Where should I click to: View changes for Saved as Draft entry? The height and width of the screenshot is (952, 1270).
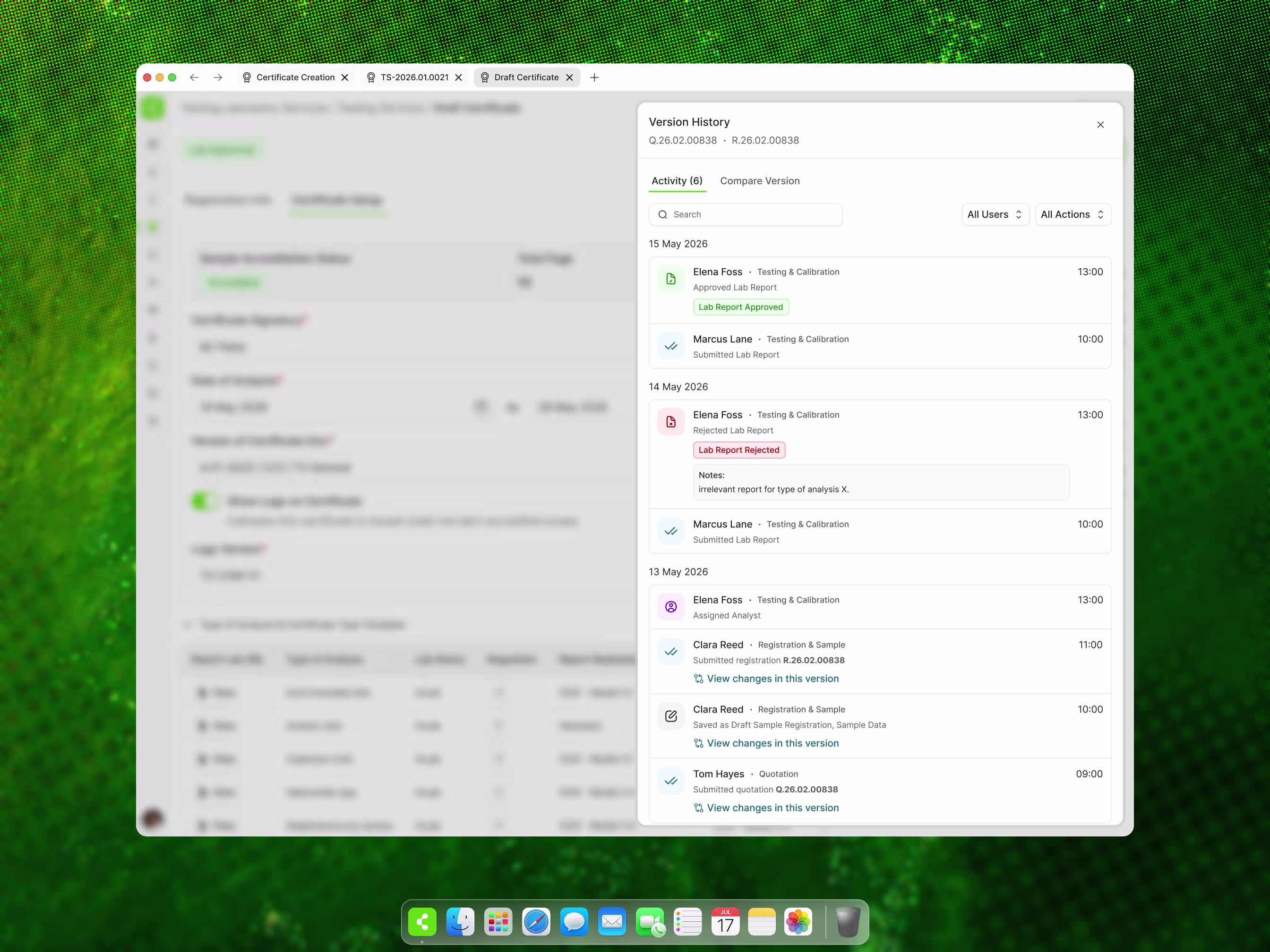766,743
